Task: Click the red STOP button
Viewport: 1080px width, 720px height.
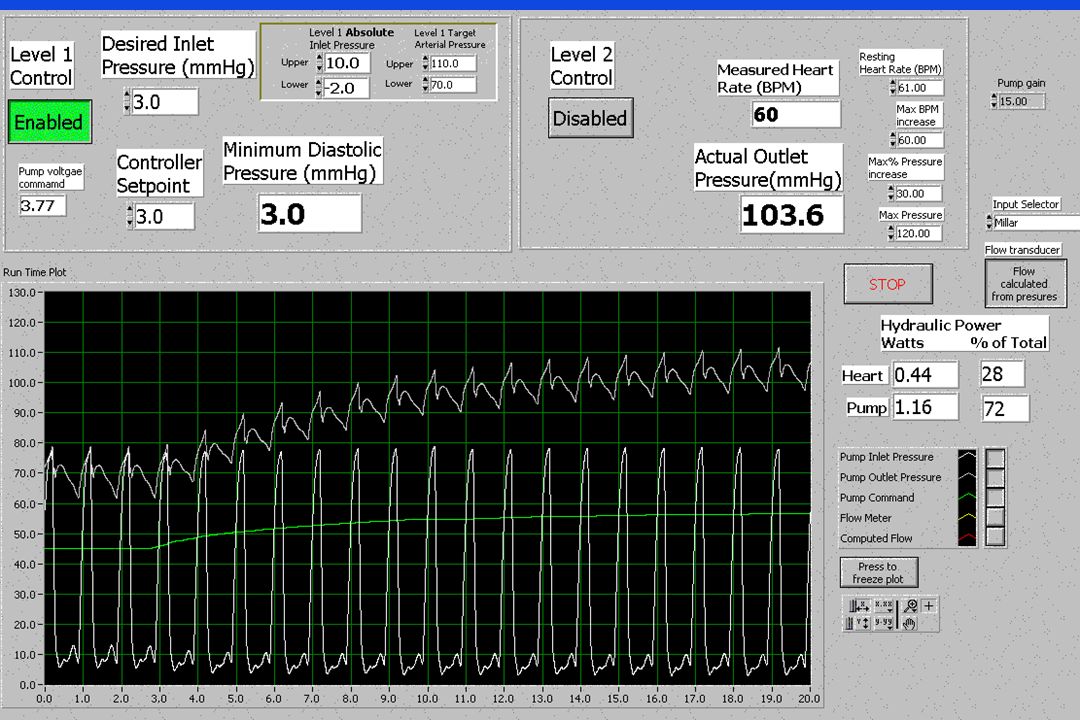Action: click(888, 284)
